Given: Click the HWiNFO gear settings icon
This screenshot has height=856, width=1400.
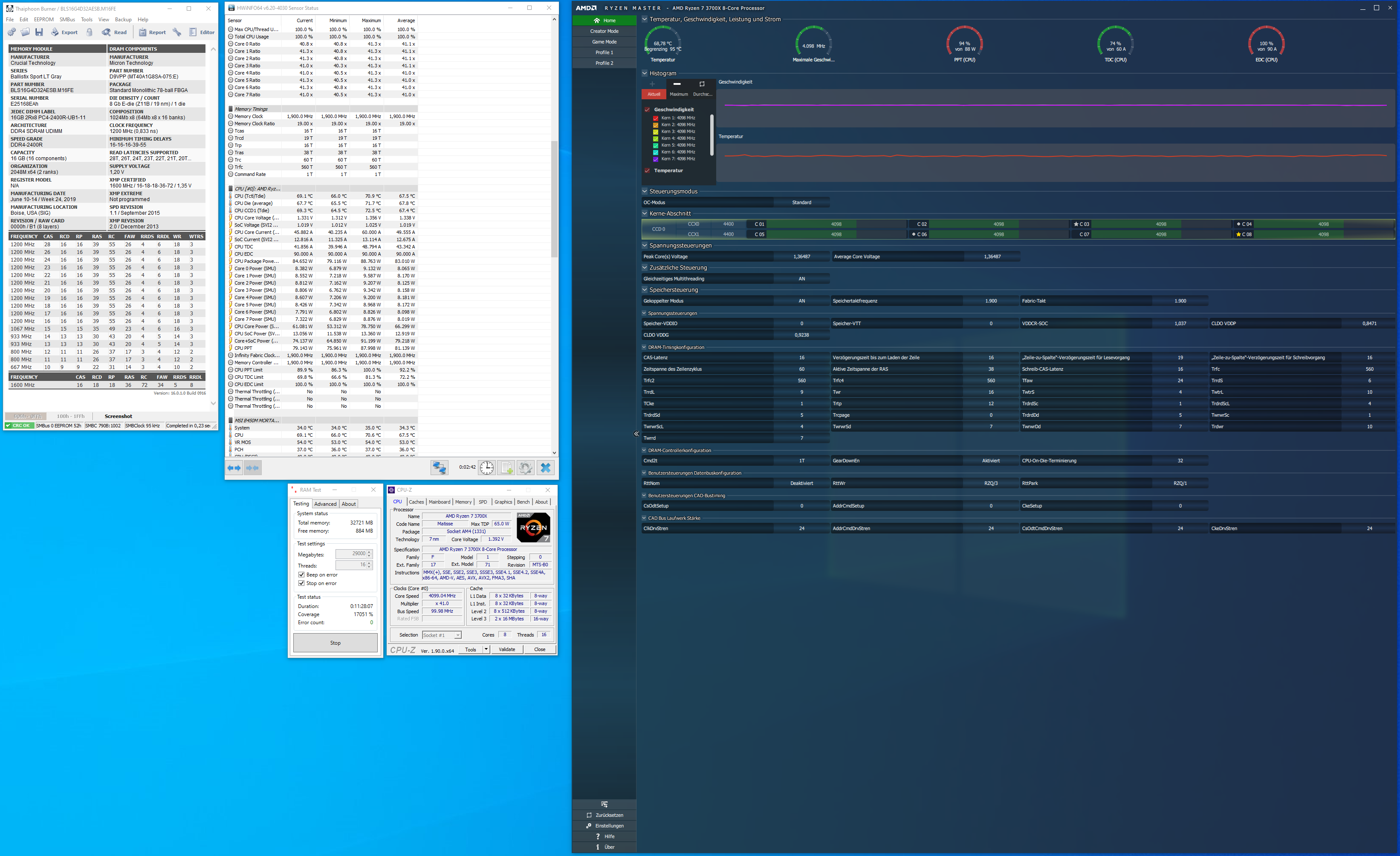Looking at the screenshot, I should [x=526, y=467].
